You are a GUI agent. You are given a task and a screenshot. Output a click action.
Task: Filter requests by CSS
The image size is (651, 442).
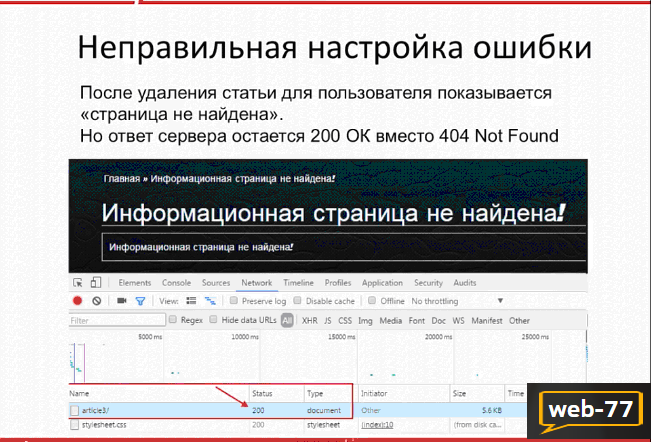click(345, 320)
